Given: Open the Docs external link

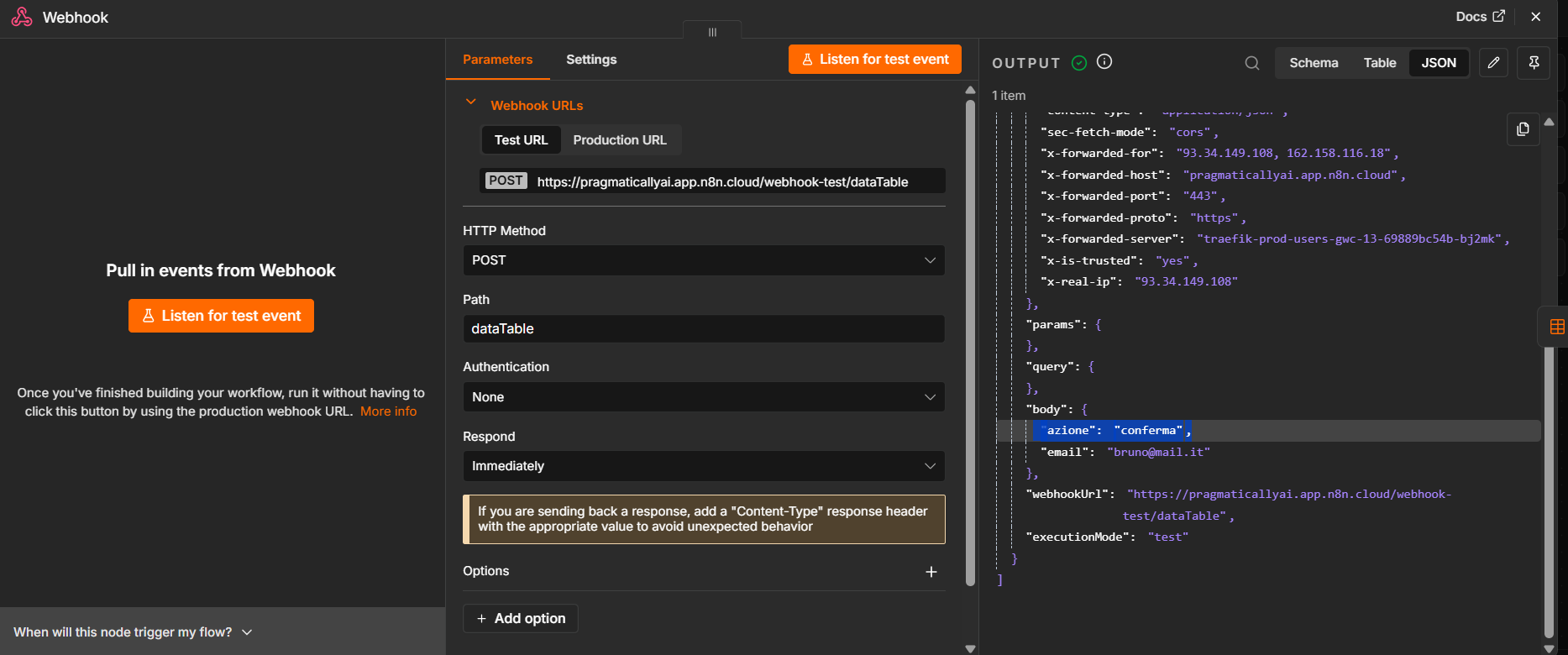Looking at the screenshot, I should click(x=1480, y=17).
